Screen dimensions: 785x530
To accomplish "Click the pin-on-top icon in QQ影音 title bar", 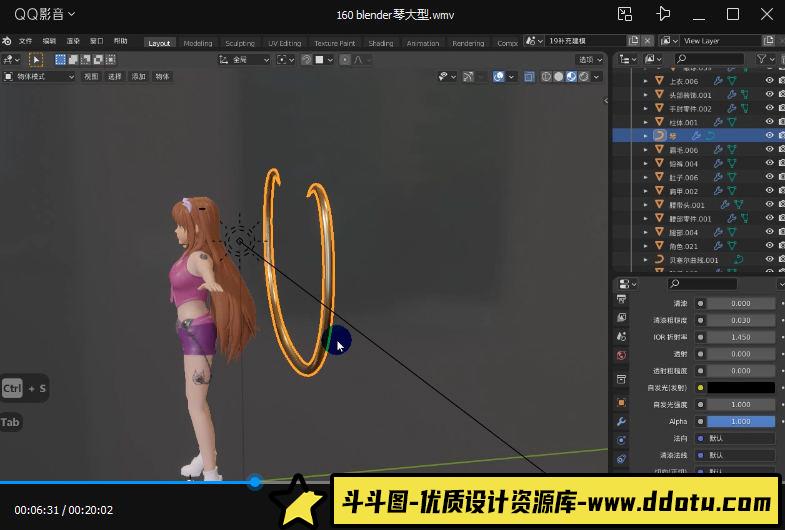I will pyautogui.click(x=663, y=14).
